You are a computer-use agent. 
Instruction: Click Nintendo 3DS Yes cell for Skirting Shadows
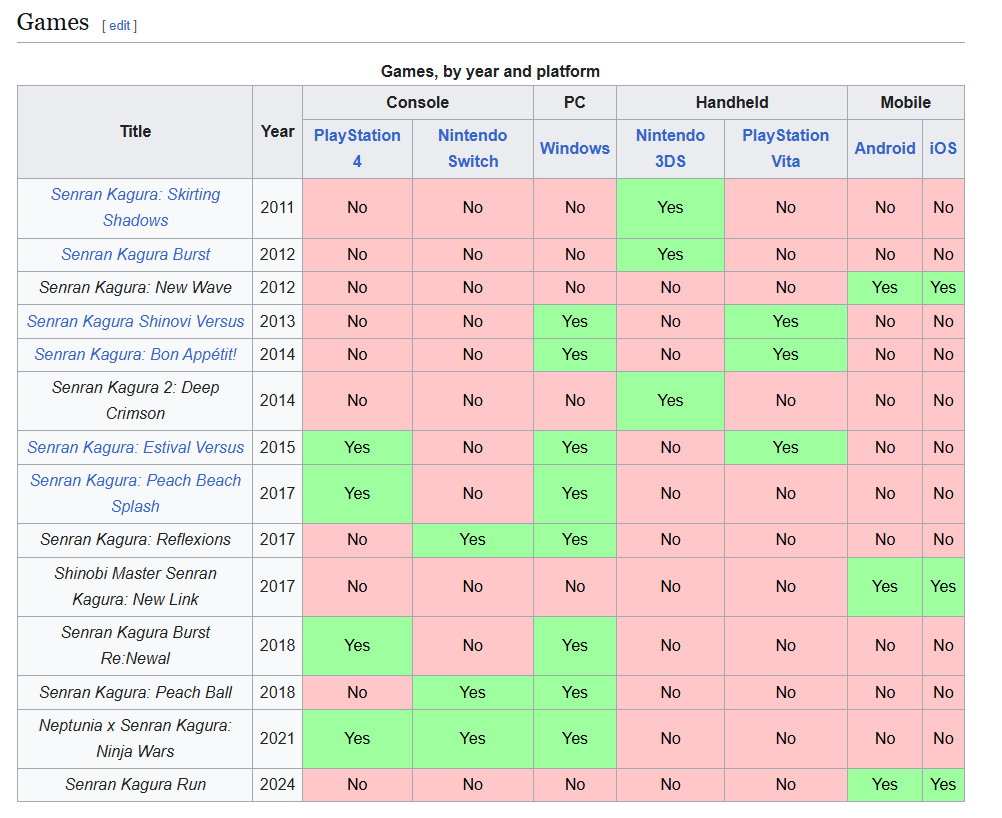point(670,208)
